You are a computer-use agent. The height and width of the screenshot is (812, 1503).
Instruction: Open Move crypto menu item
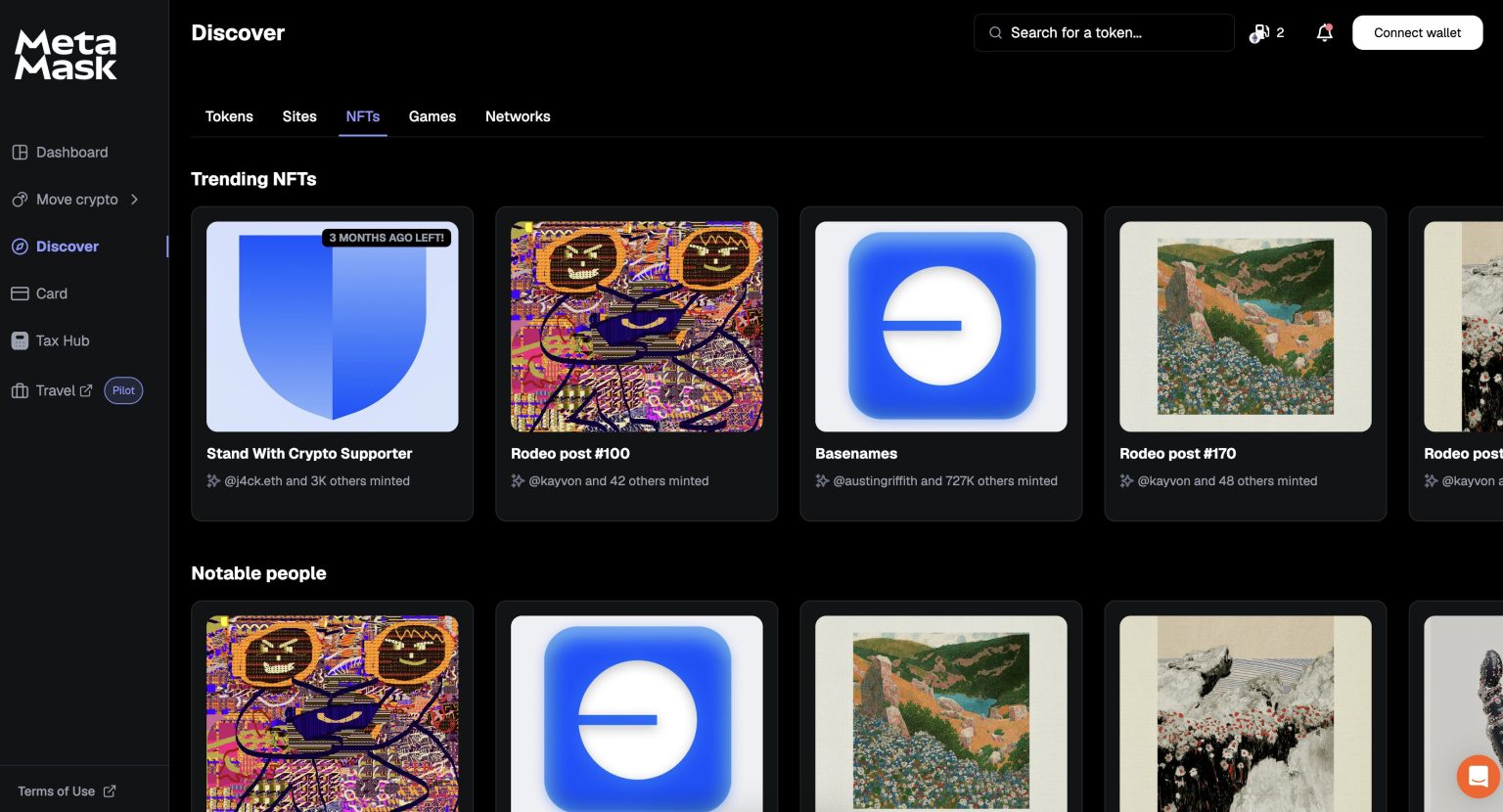(x=77, y=200)
